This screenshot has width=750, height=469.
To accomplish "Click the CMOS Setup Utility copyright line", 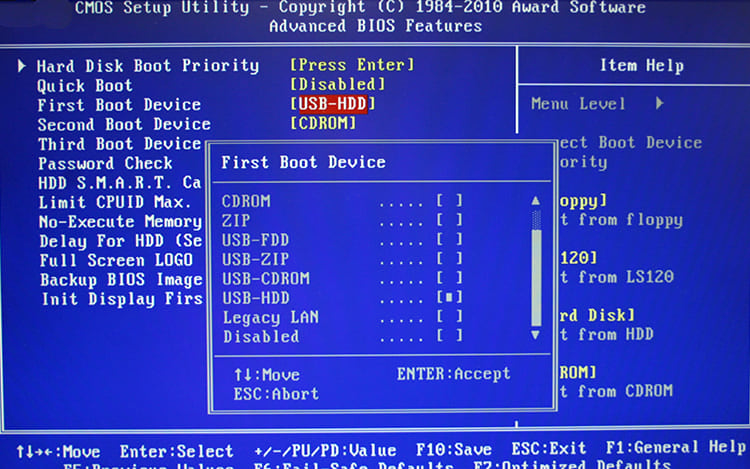I will pos(360,8).
